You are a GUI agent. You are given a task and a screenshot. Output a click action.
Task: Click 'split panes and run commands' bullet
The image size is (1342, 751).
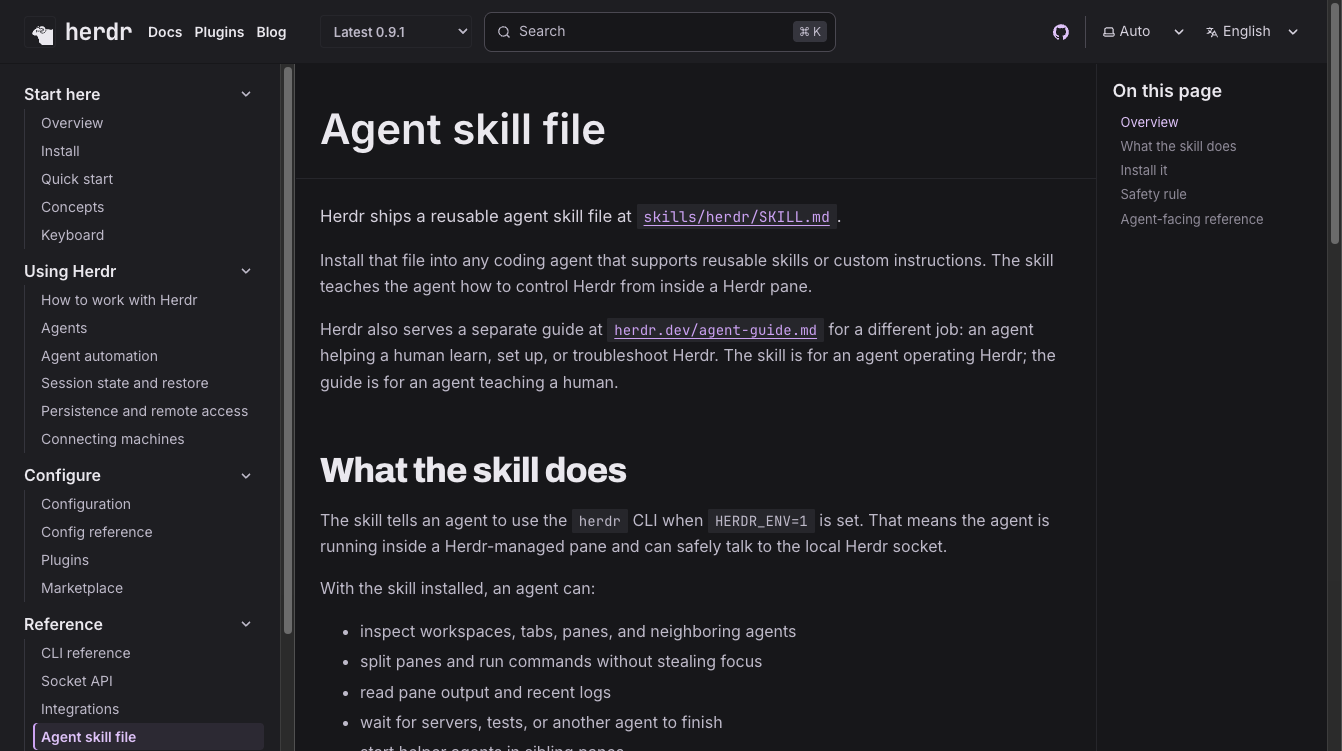pos(561,661)
